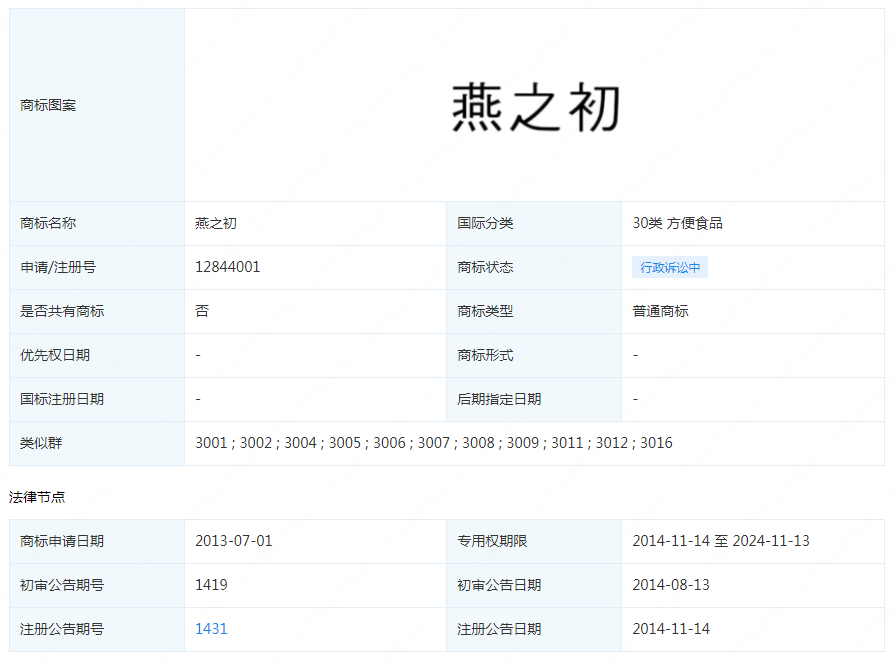Select the trademark name value 燕之初
Screen dimensions: 896x663
216,223
